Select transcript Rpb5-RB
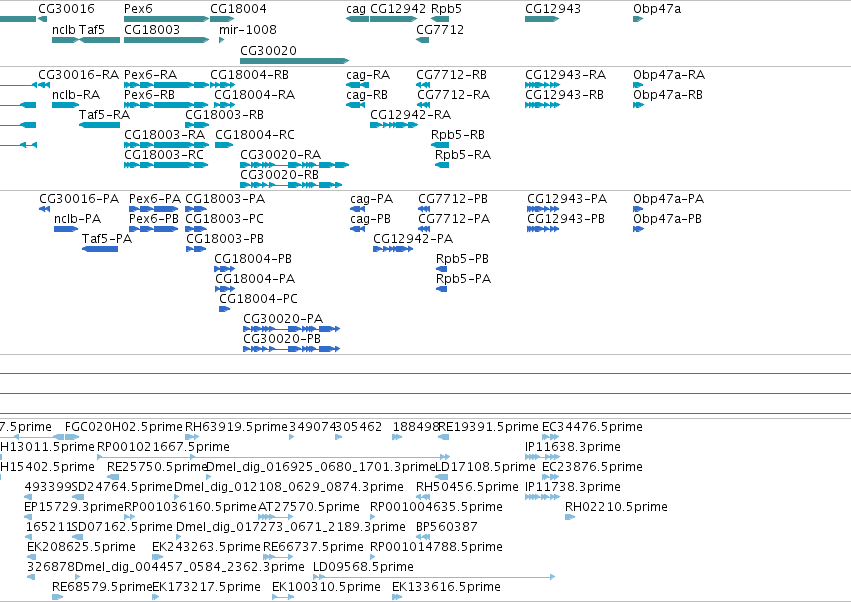This screenshot has width=851, height=602. point(440,145)
